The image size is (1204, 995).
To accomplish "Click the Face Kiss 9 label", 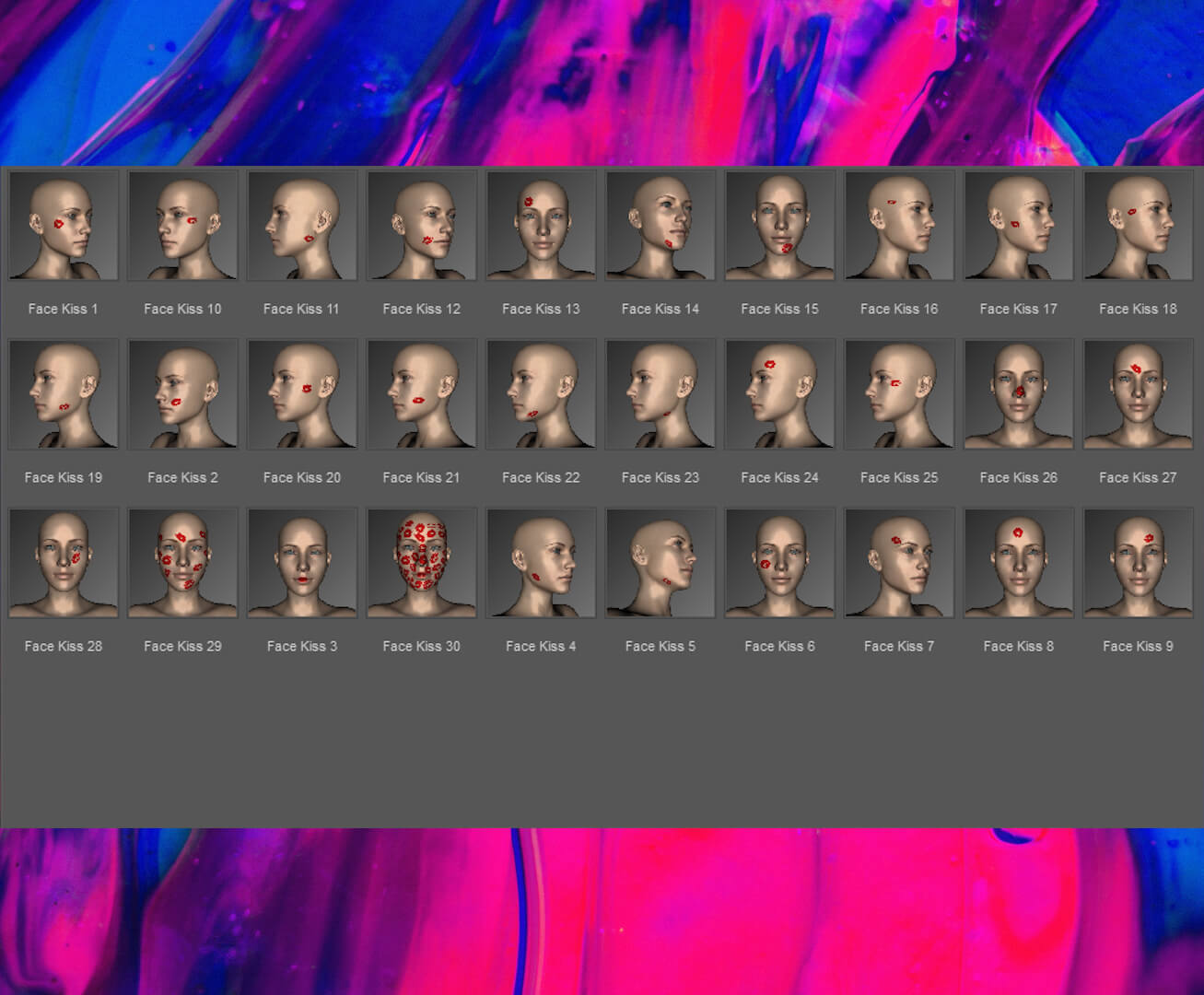I will click(x=1138, y=647).
